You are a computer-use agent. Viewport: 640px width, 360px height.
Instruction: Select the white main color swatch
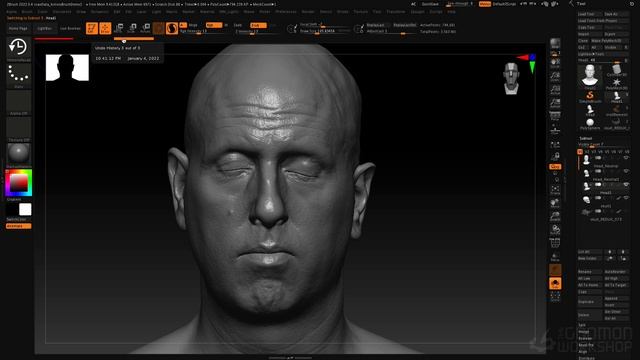point(25,209)
